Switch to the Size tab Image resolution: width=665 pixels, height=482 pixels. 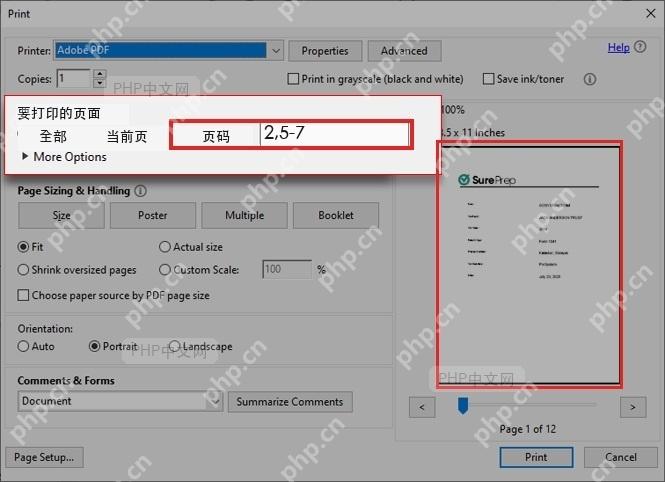[x=61, y=215]
